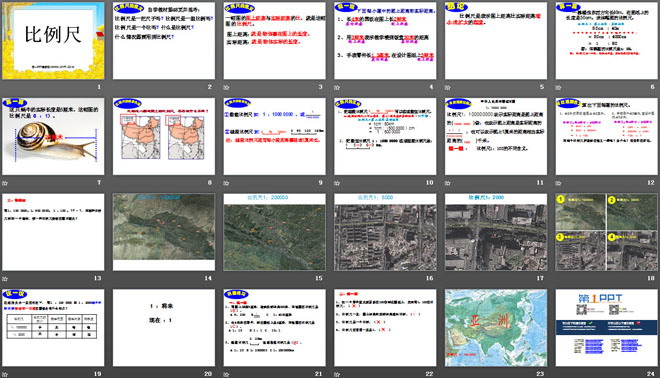This screenshot has width=660, height=378.
Task: Select slide 17 with scale 1:2000 aerial view
Action: coord(496,232)
